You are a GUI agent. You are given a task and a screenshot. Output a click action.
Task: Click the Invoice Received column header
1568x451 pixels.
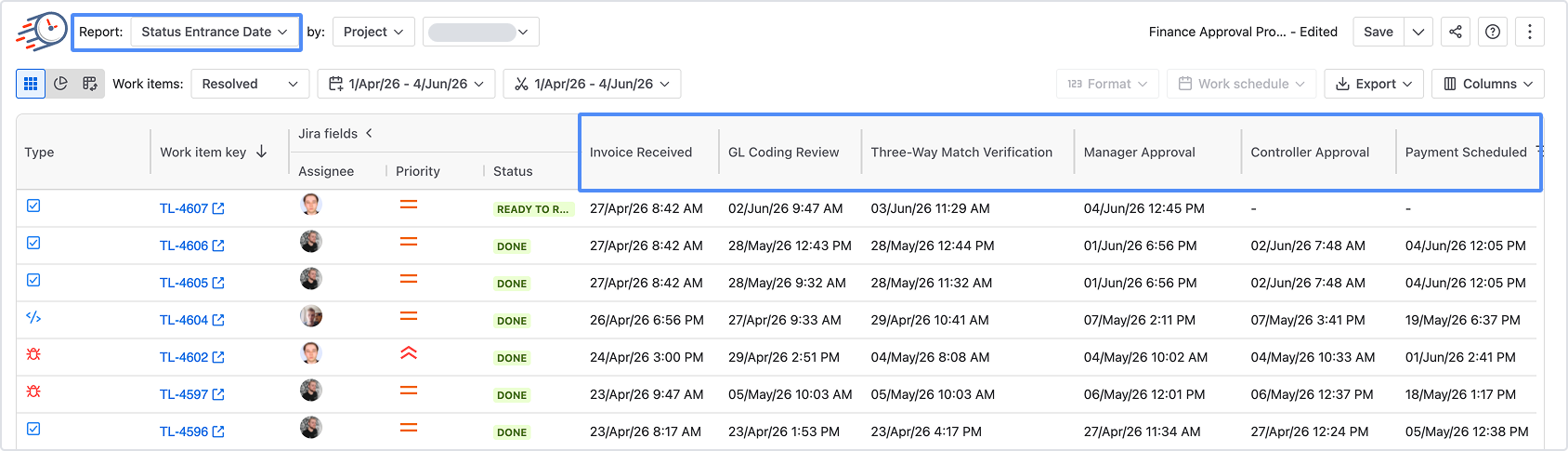click(x=641, y=152)
